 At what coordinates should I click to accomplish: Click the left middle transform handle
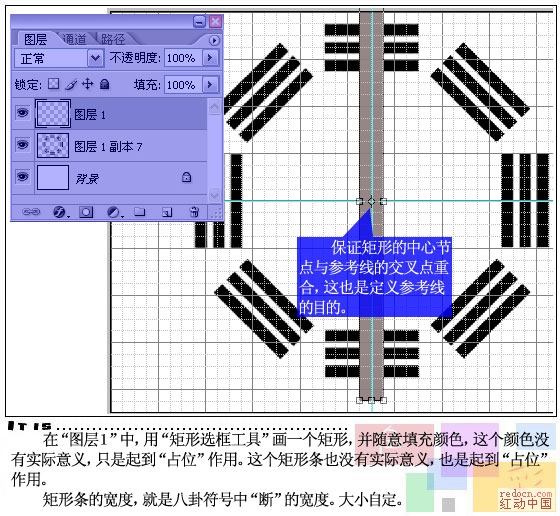coord(360,201)
